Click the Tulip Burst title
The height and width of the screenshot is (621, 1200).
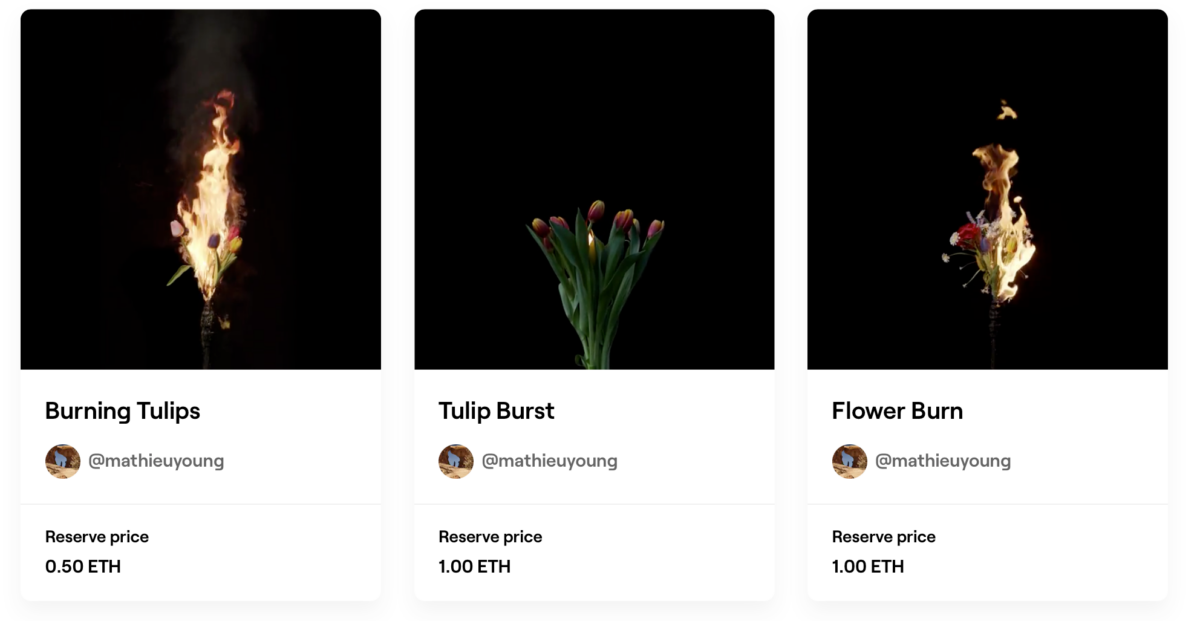click(x=496, y=411)
